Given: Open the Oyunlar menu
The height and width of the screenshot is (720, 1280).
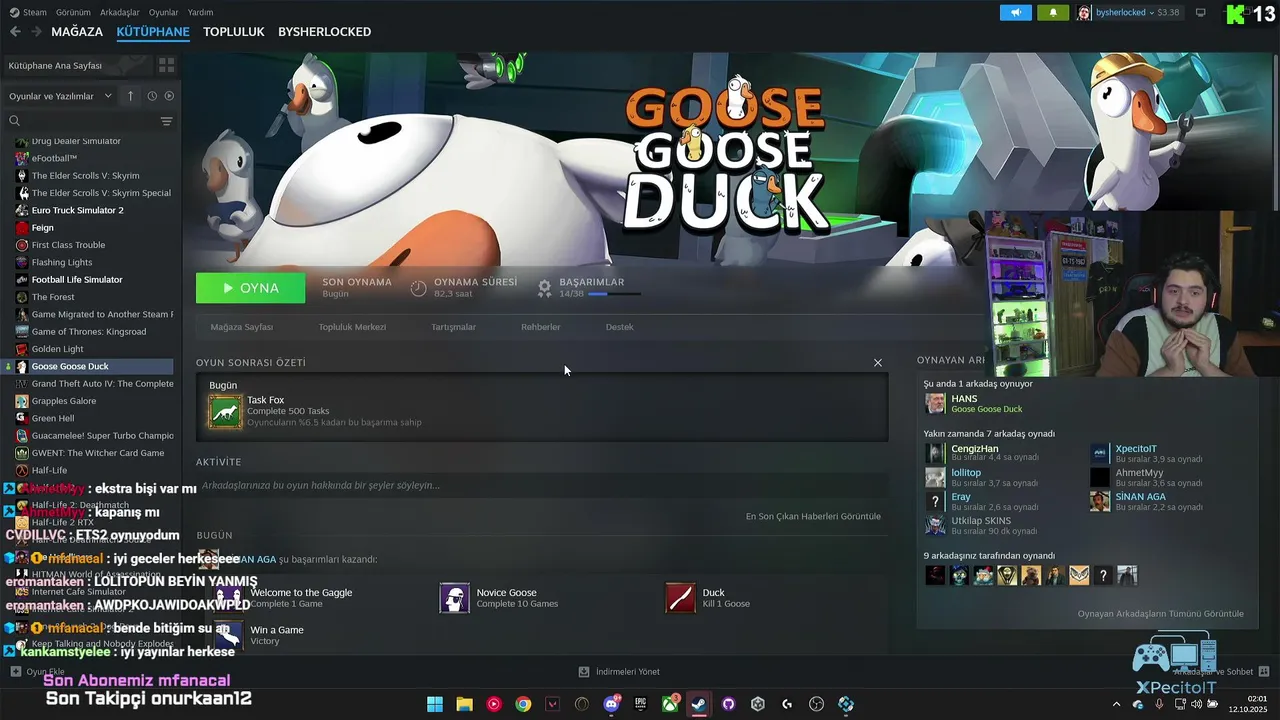Looking at the screenshot, I should click(x=163, y=12).
